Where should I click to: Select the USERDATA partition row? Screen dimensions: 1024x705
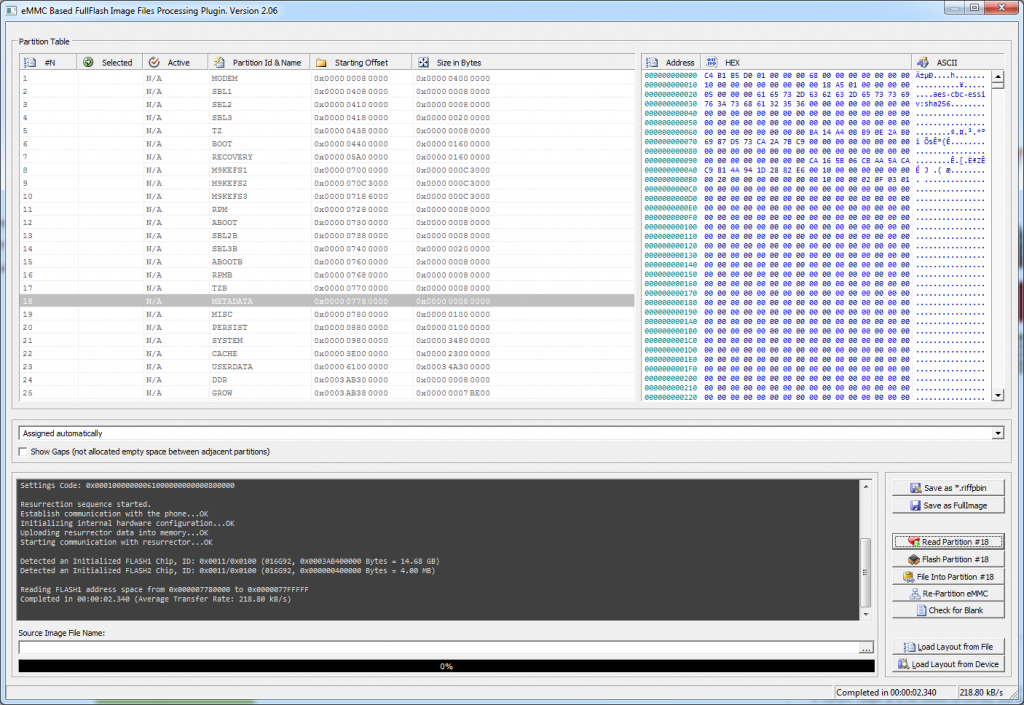click(x=327, y=366)
